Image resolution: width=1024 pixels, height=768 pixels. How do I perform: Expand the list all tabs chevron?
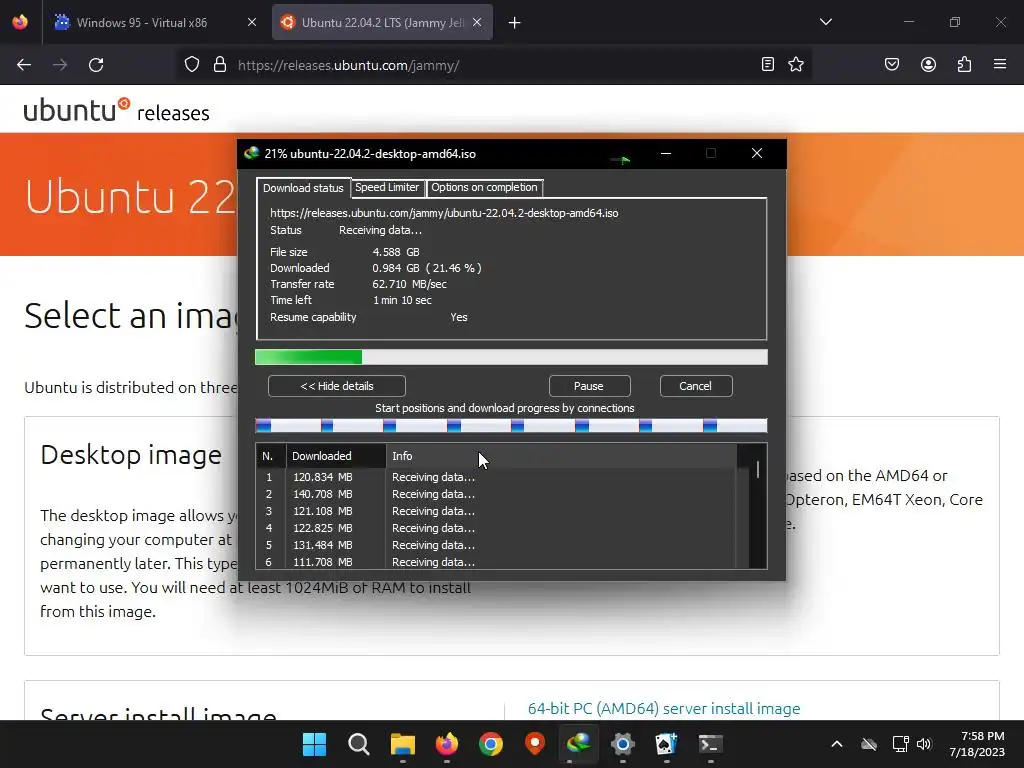(x=825, y=22)
